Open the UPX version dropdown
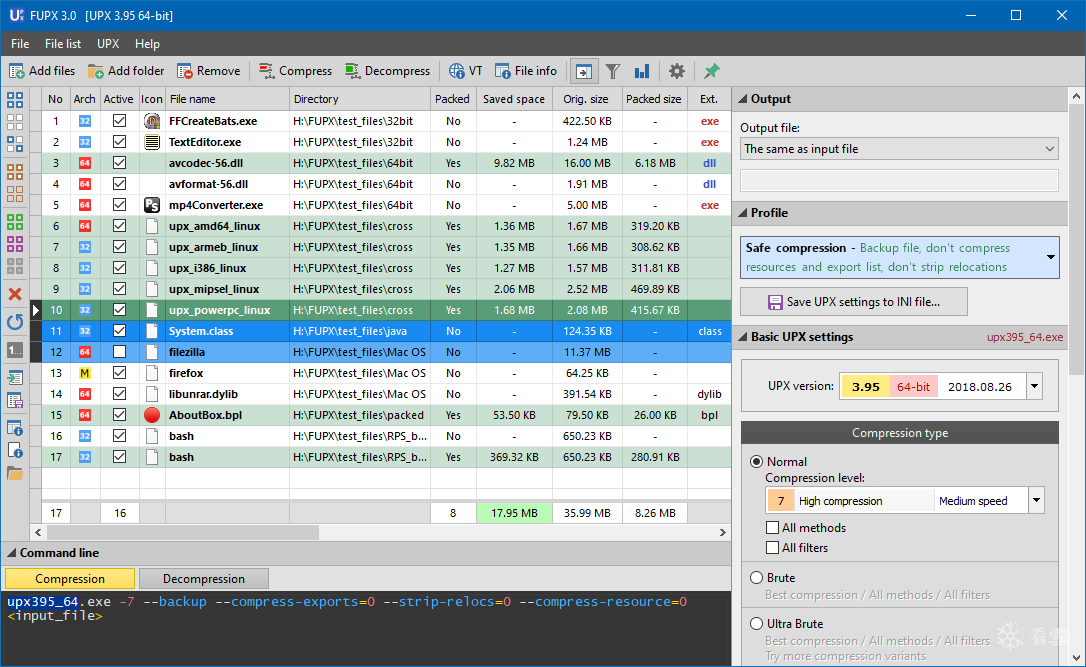The width and height of the screenshot is (1086, 667). pyautogui.click(x=1034, y=386)
